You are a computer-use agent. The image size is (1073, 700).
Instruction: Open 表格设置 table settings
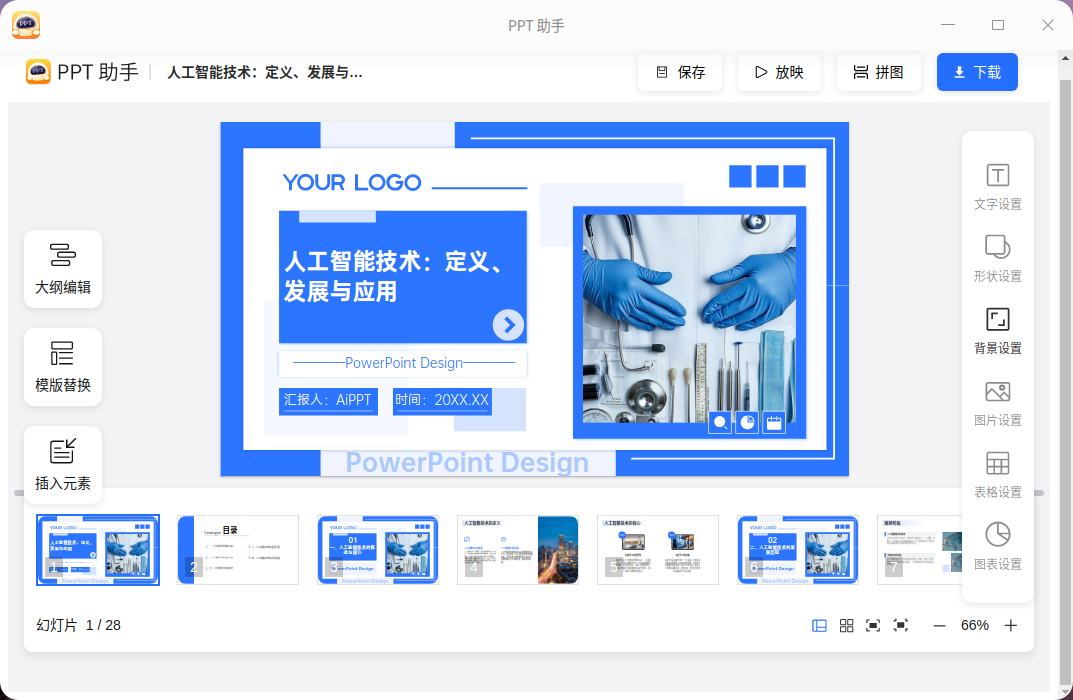[998, 475]
